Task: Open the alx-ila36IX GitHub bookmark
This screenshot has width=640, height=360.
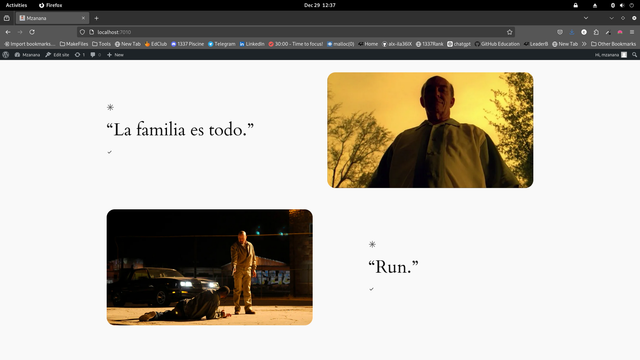Action: click(397, 44)
